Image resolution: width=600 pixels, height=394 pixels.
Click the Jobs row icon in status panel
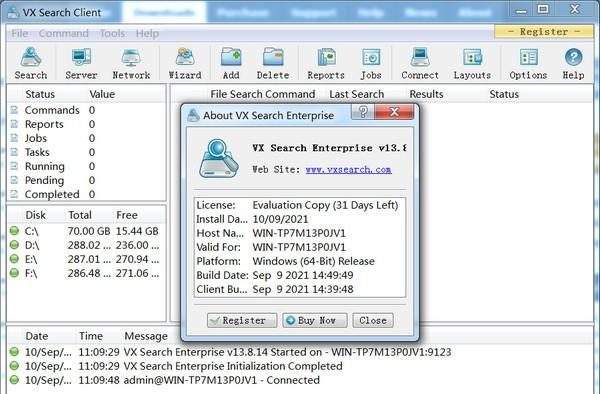tap(14, 138)
